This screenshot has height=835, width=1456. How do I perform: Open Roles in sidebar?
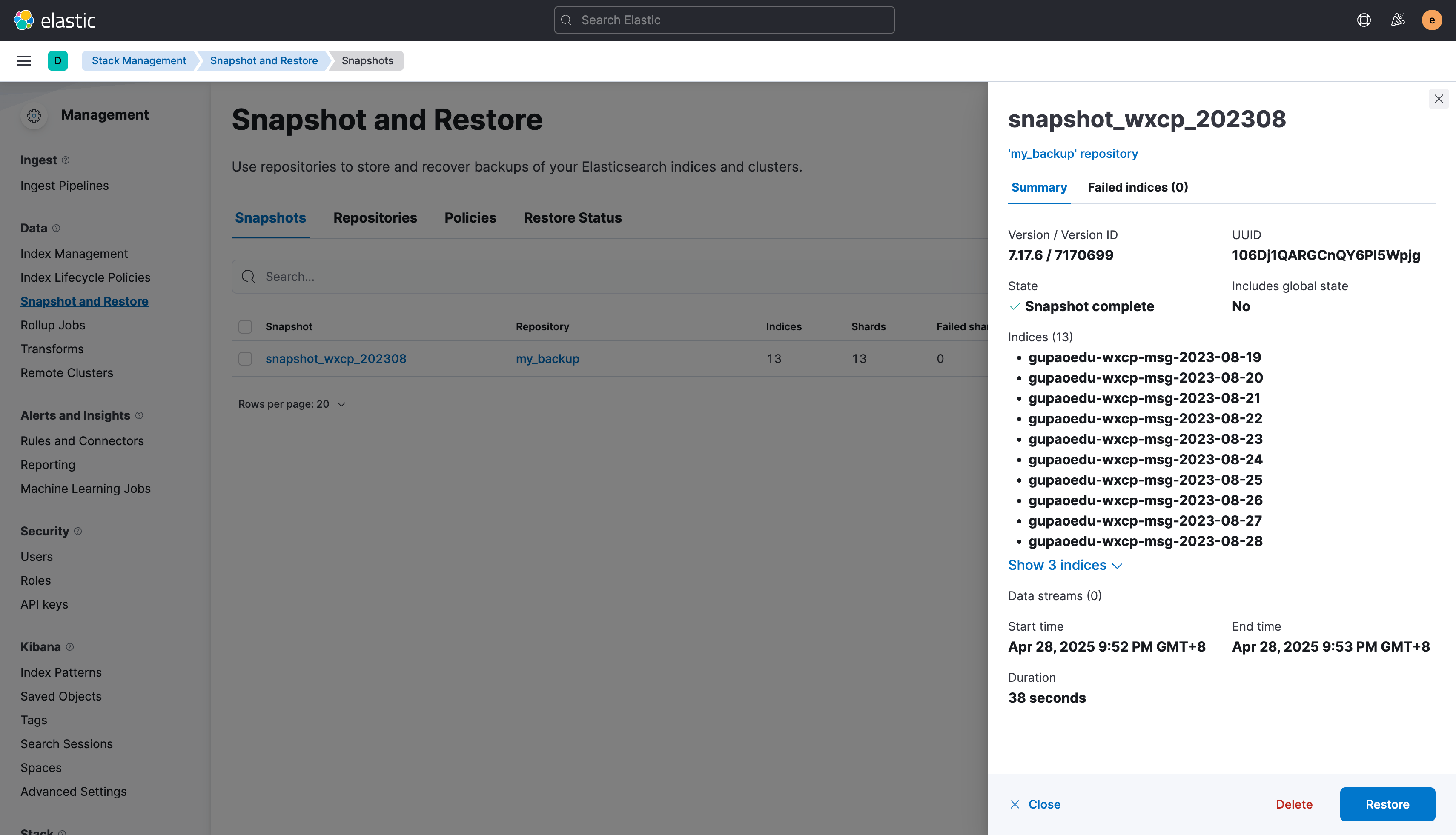[36, 581]
